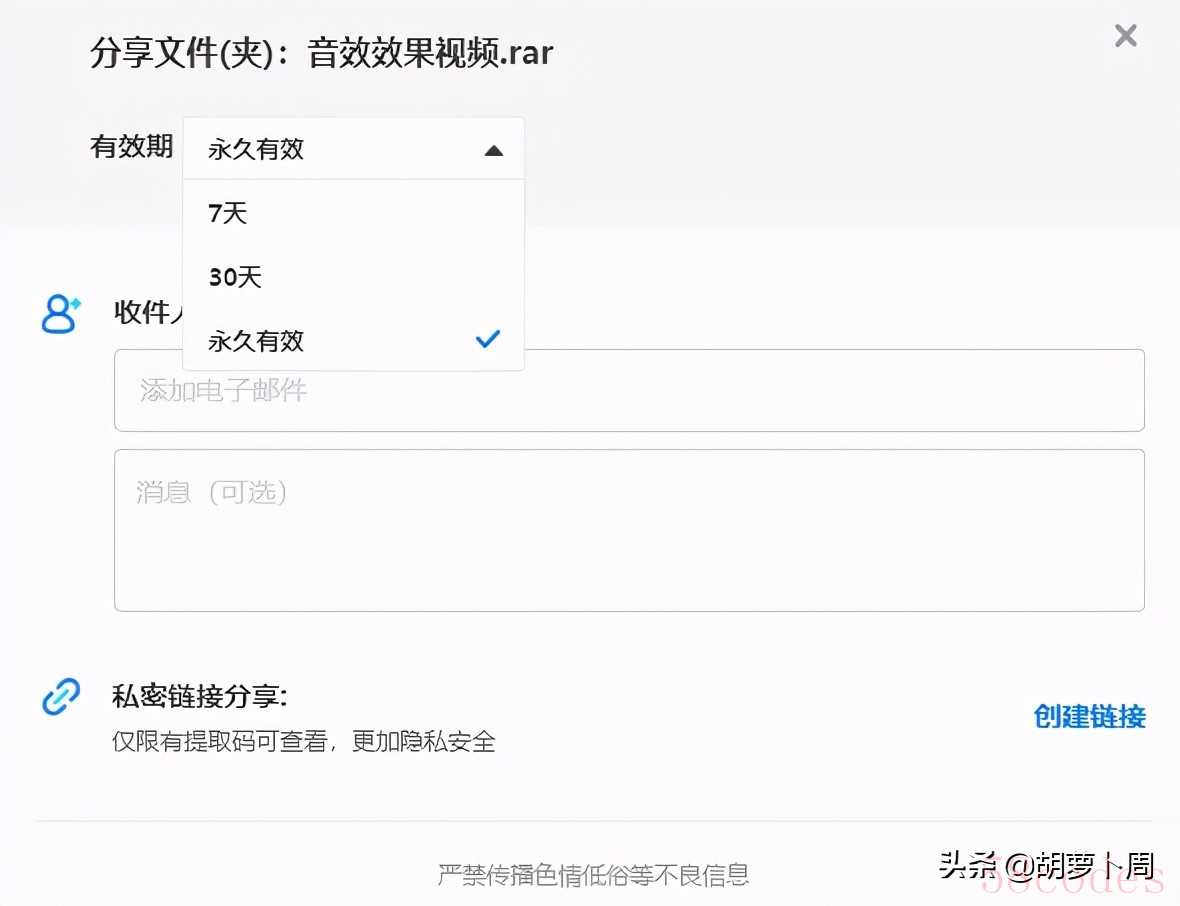
Task: Click the 有效期 label
Action: [131, 147]
